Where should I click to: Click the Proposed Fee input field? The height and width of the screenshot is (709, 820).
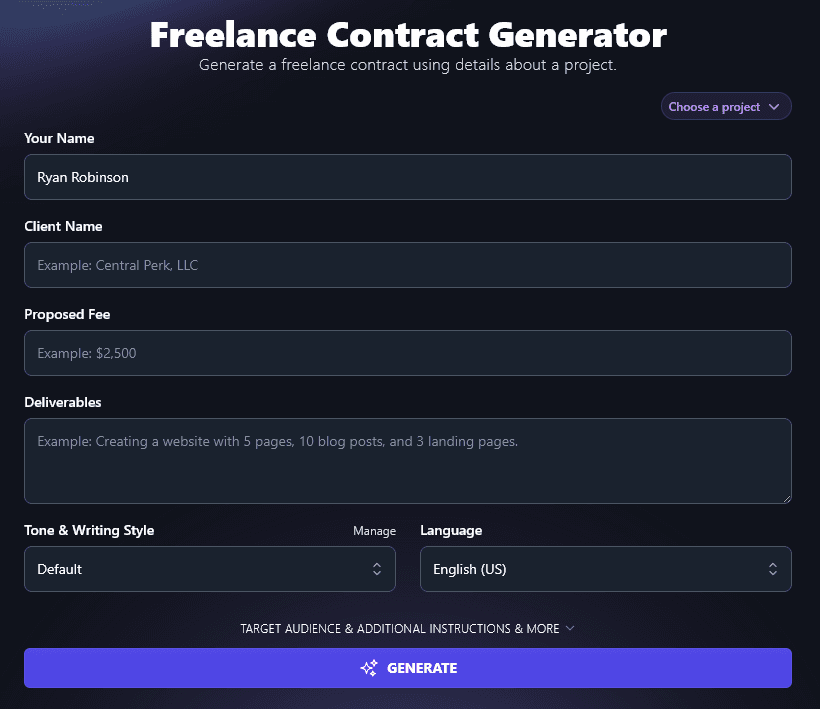click(x=408, y=353)
